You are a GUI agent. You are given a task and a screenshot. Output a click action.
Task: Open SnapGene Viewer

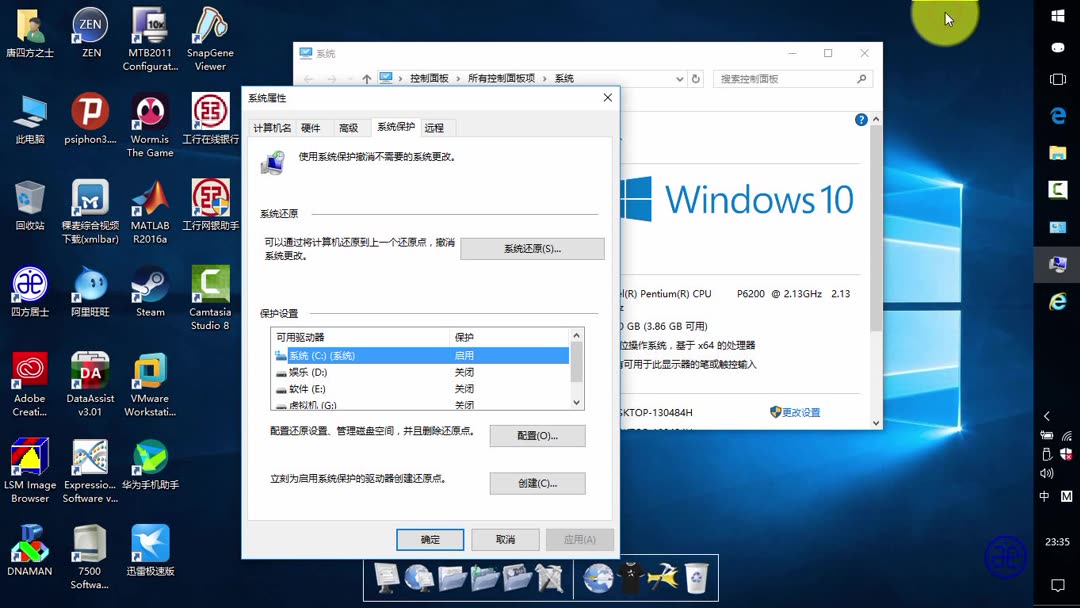(209, 30)
